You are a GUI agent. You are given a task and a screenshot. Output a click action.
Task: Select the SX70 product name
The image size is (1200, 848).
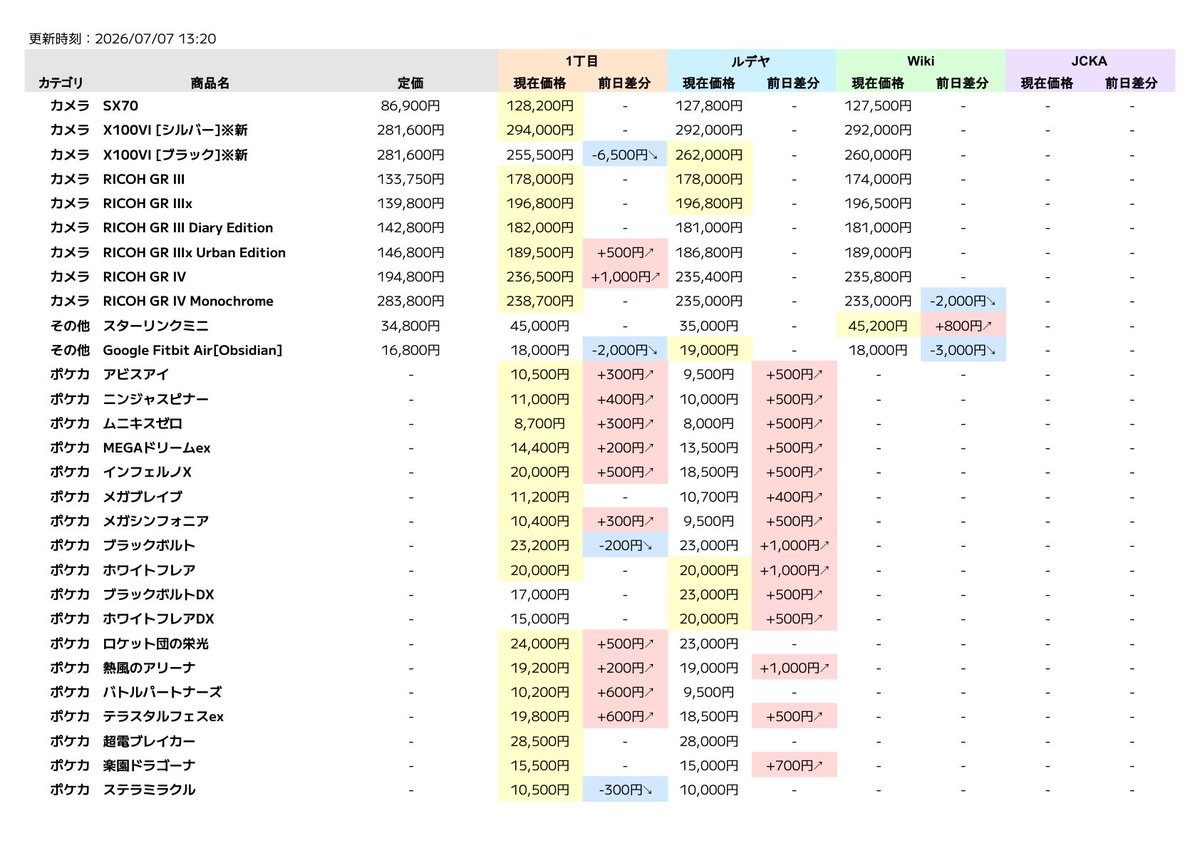tap(120, 105)
